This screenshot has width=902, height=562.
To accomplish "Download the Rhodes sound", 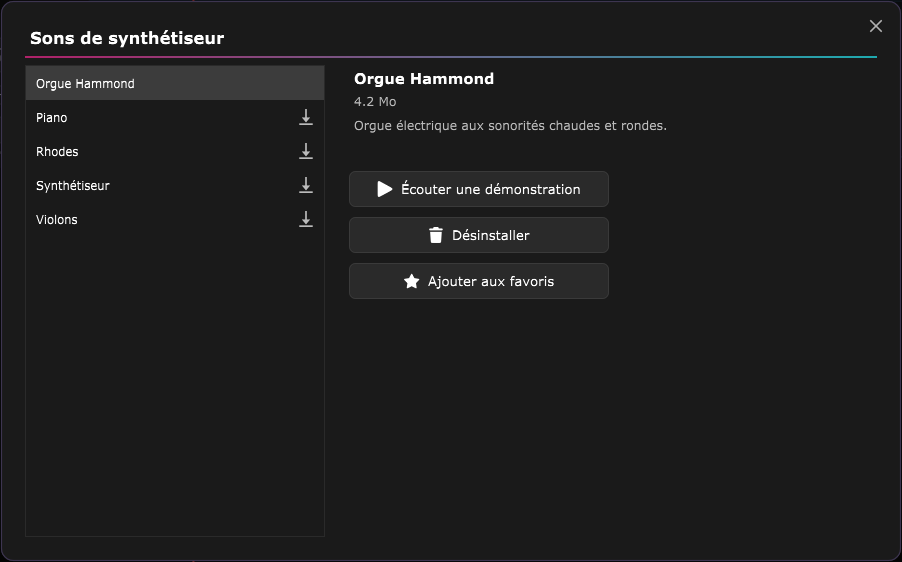I will point(306,151).
